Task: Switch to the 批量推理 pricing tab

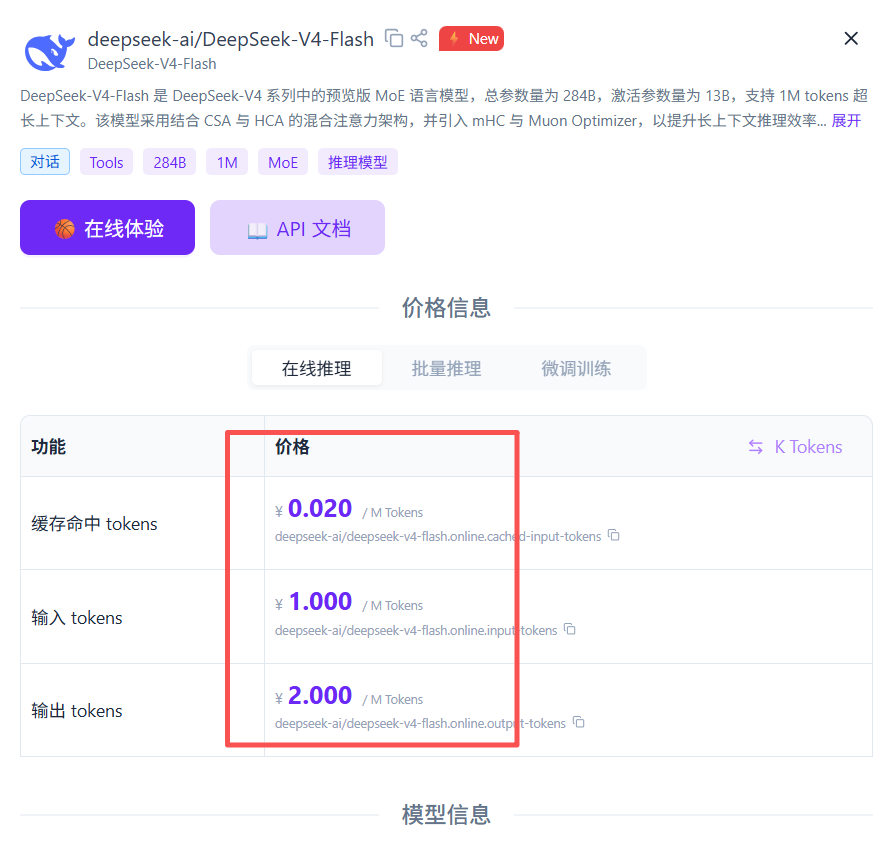Action: pos(446,368)
